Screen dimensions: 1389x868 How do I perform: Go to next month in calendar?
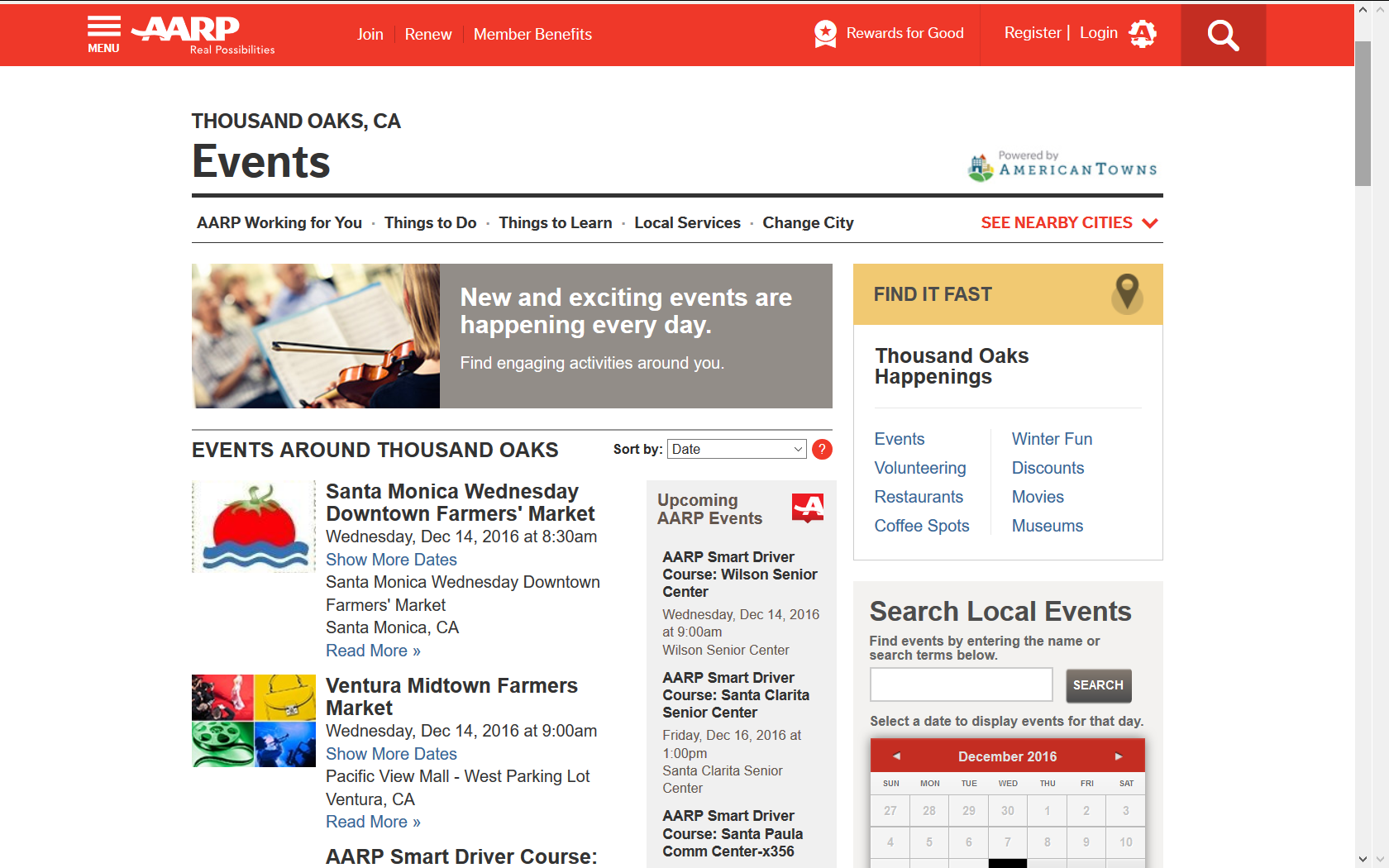(x=1119, y=756)
